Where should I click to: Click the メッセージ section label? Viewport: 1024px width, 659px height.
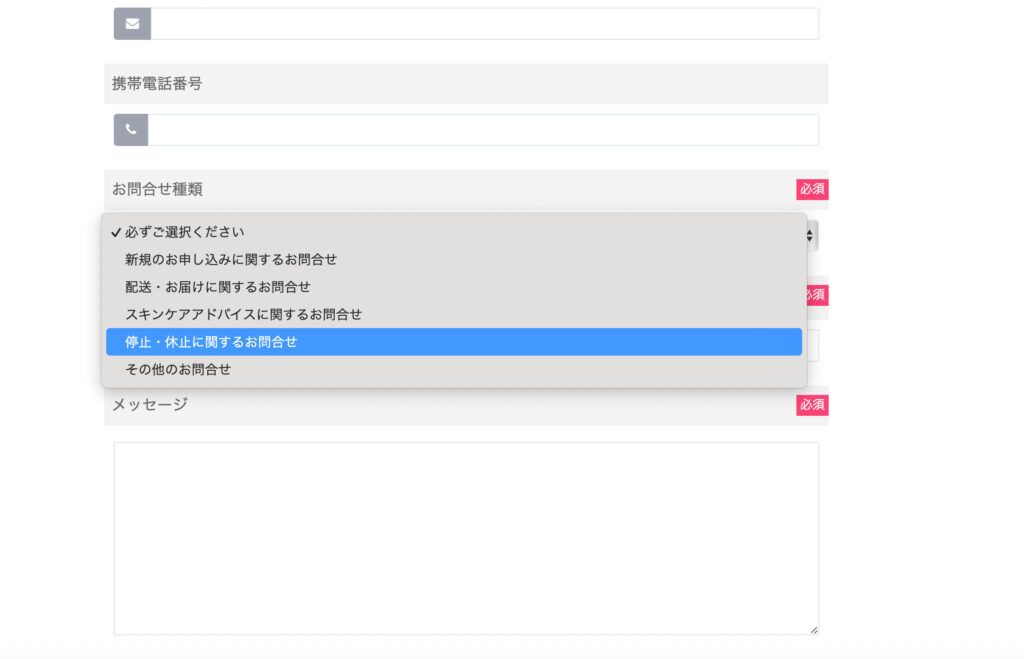[150, 405]
